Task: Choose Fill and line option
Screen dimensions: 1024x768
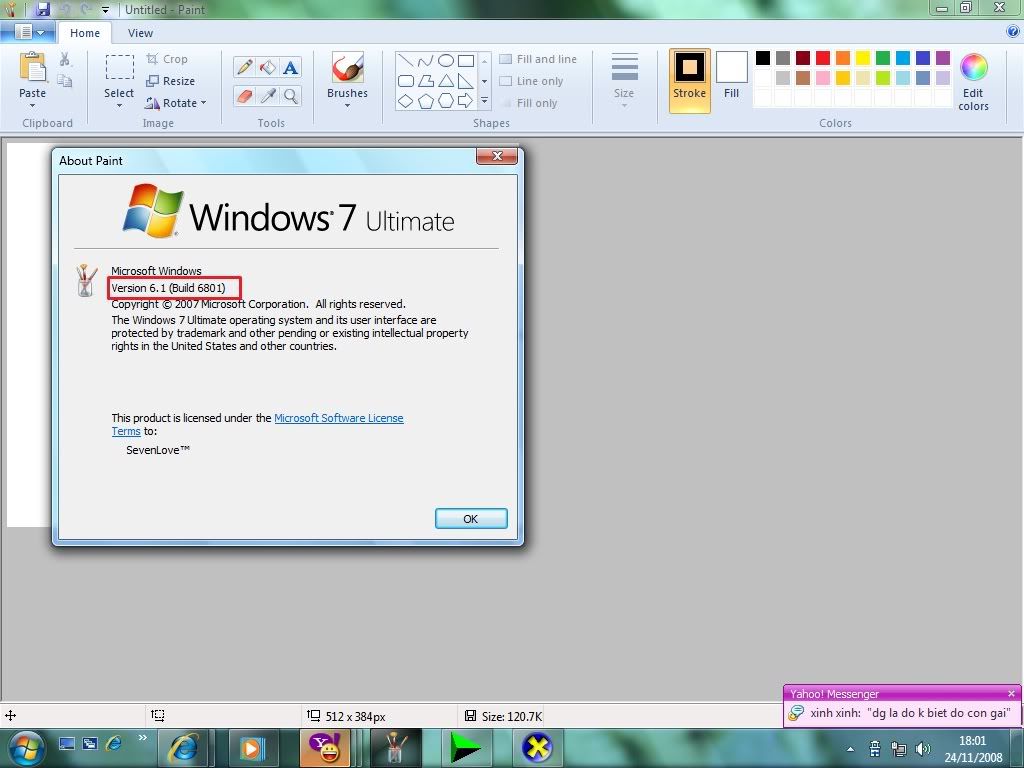Action: tap(538, 59)
